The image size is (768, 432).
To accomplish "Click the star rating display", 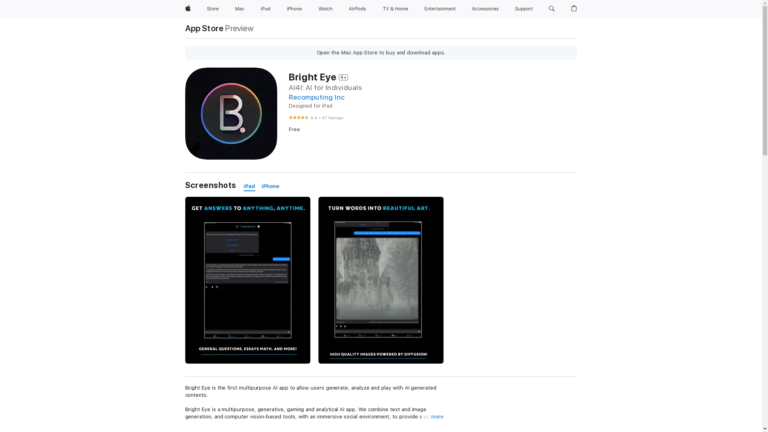I will (x=298, y=118).
